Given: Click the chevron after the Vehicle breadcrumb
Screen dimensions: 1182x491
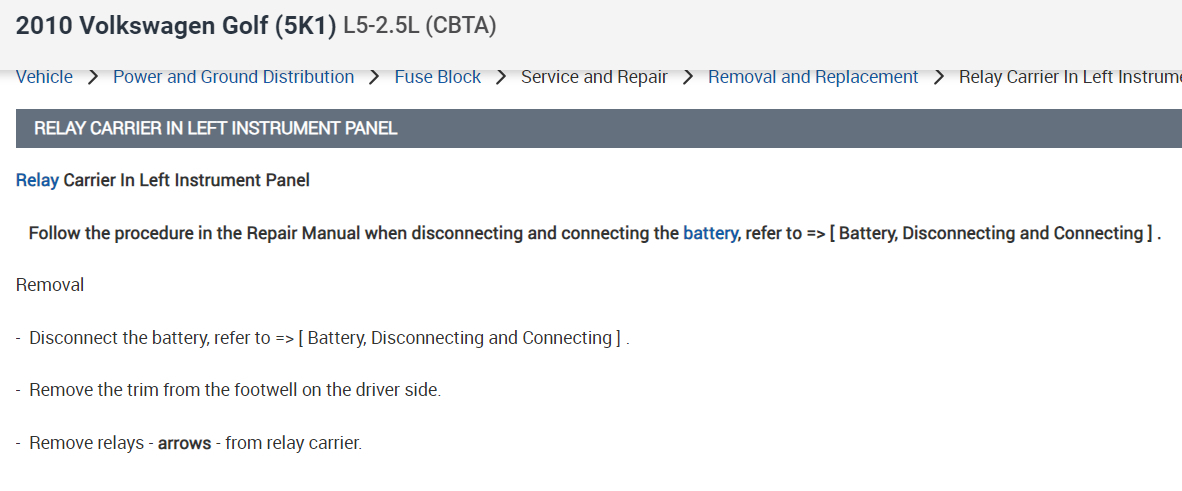Looking at the screenshot, I should [93, 77].
